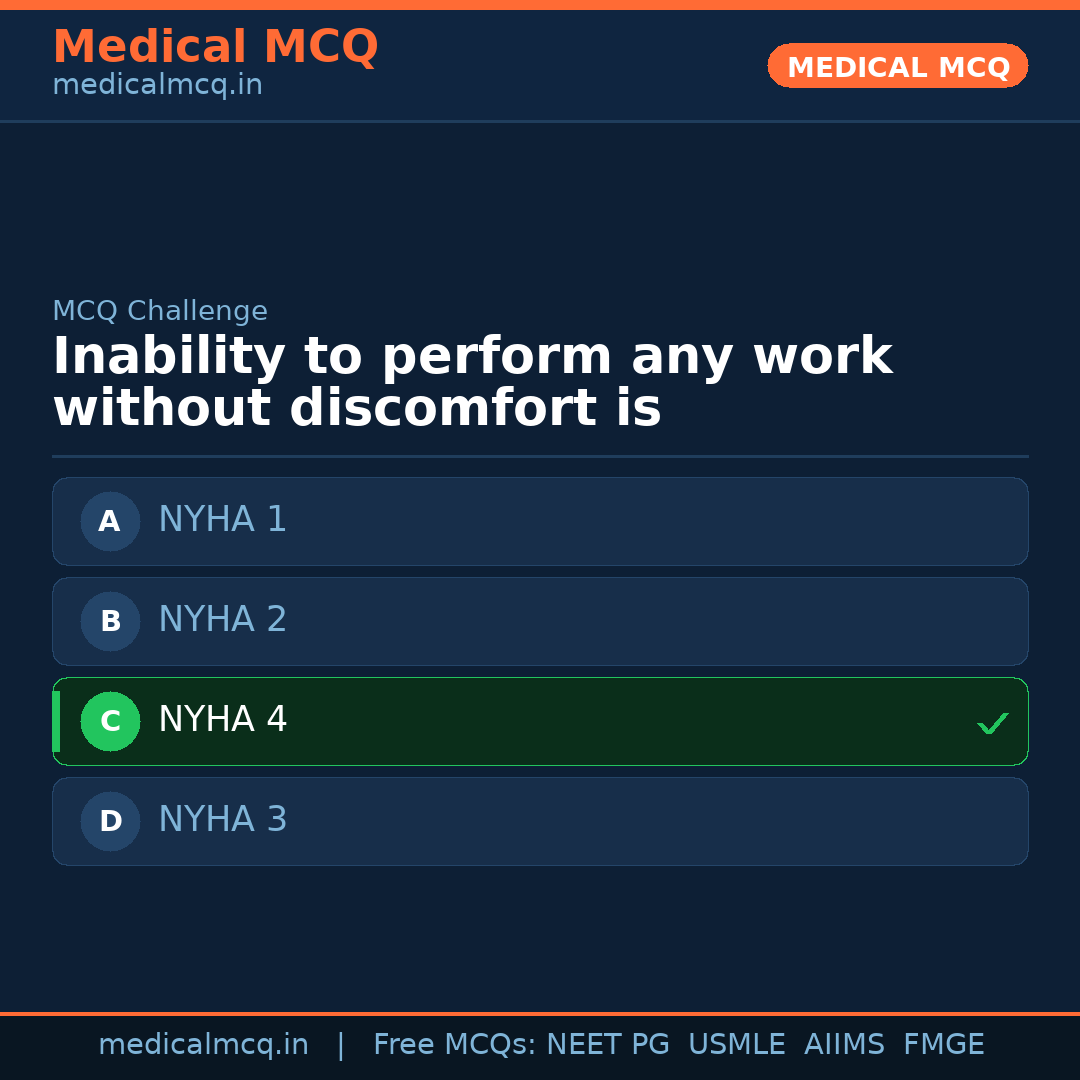1080x1080 pixels.
Task: Select answer option NYHA 1
Action: [x=540, y=521]
